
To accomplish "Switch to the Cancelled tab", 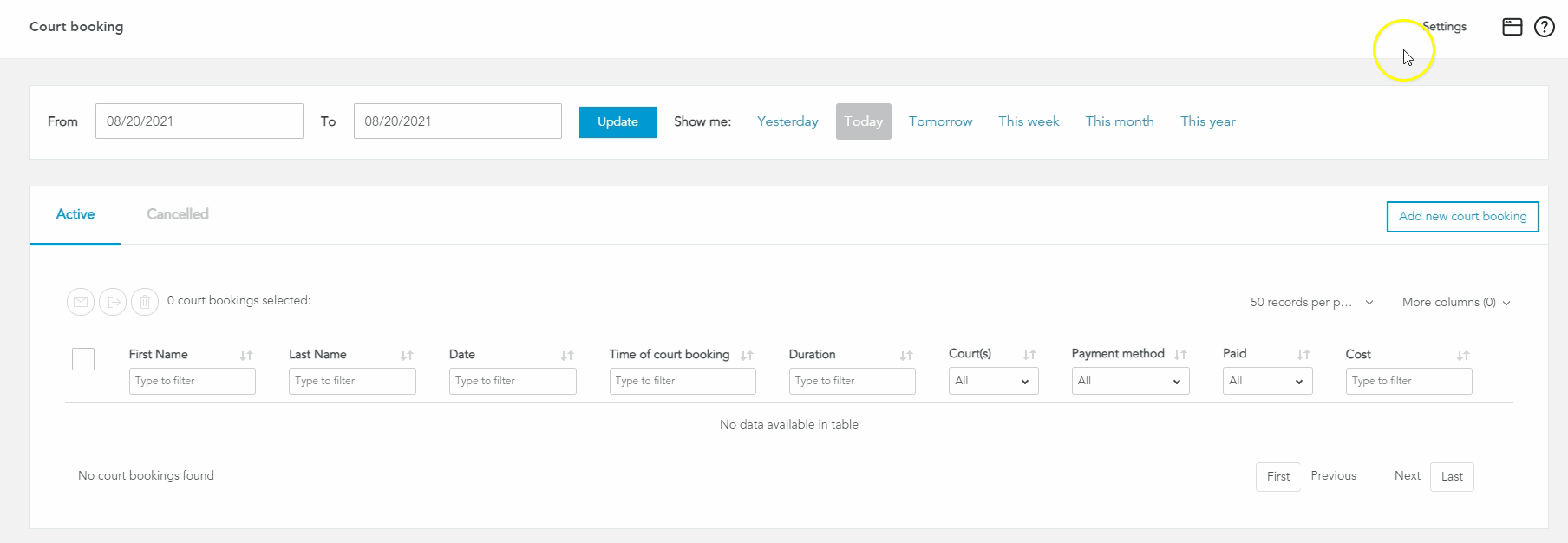I will click(178, 214).
